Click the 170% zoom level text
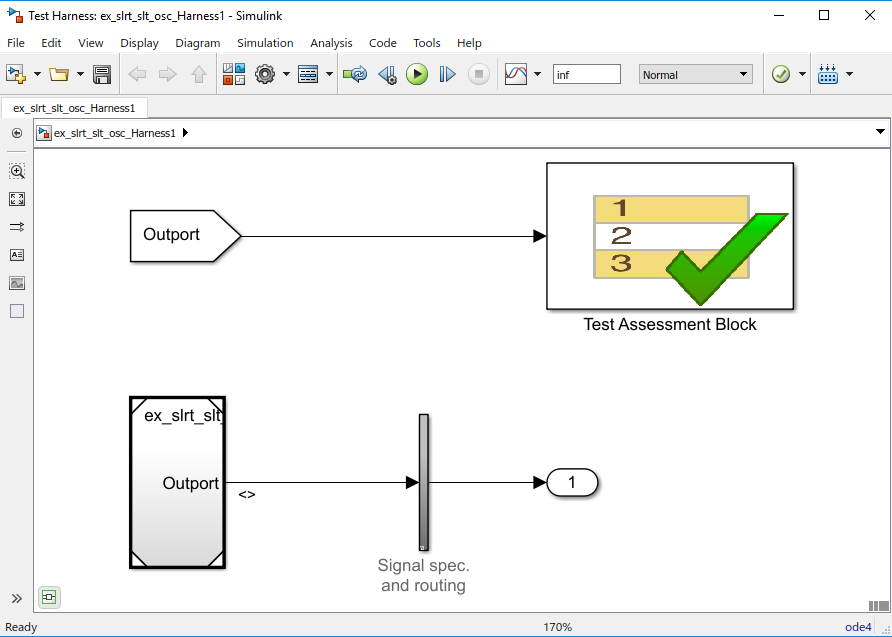Image resolution: width=892 pixels, height=637 pixels. [558, 627]
